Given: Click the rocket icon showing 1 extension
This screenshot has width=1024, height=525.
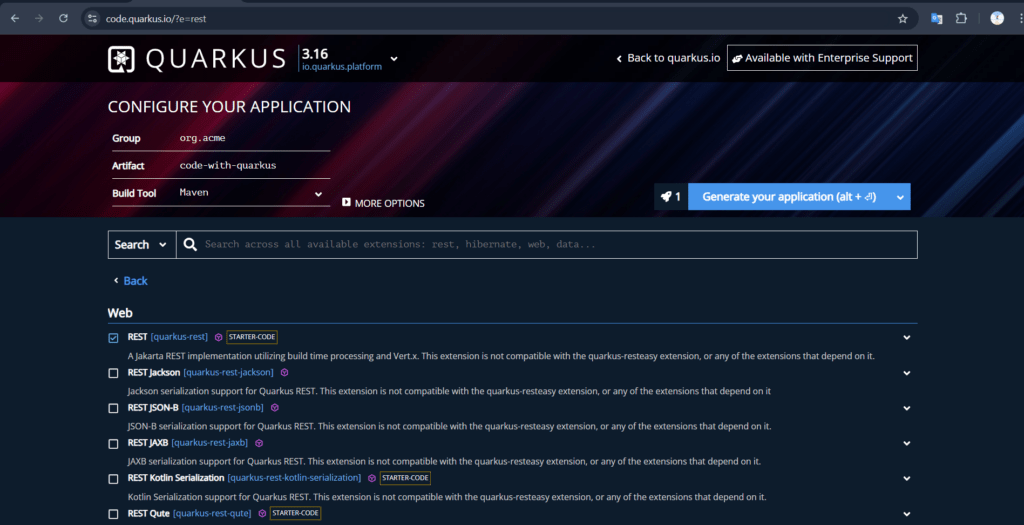Looking at the screenshot, I should (x=671, y=197).
